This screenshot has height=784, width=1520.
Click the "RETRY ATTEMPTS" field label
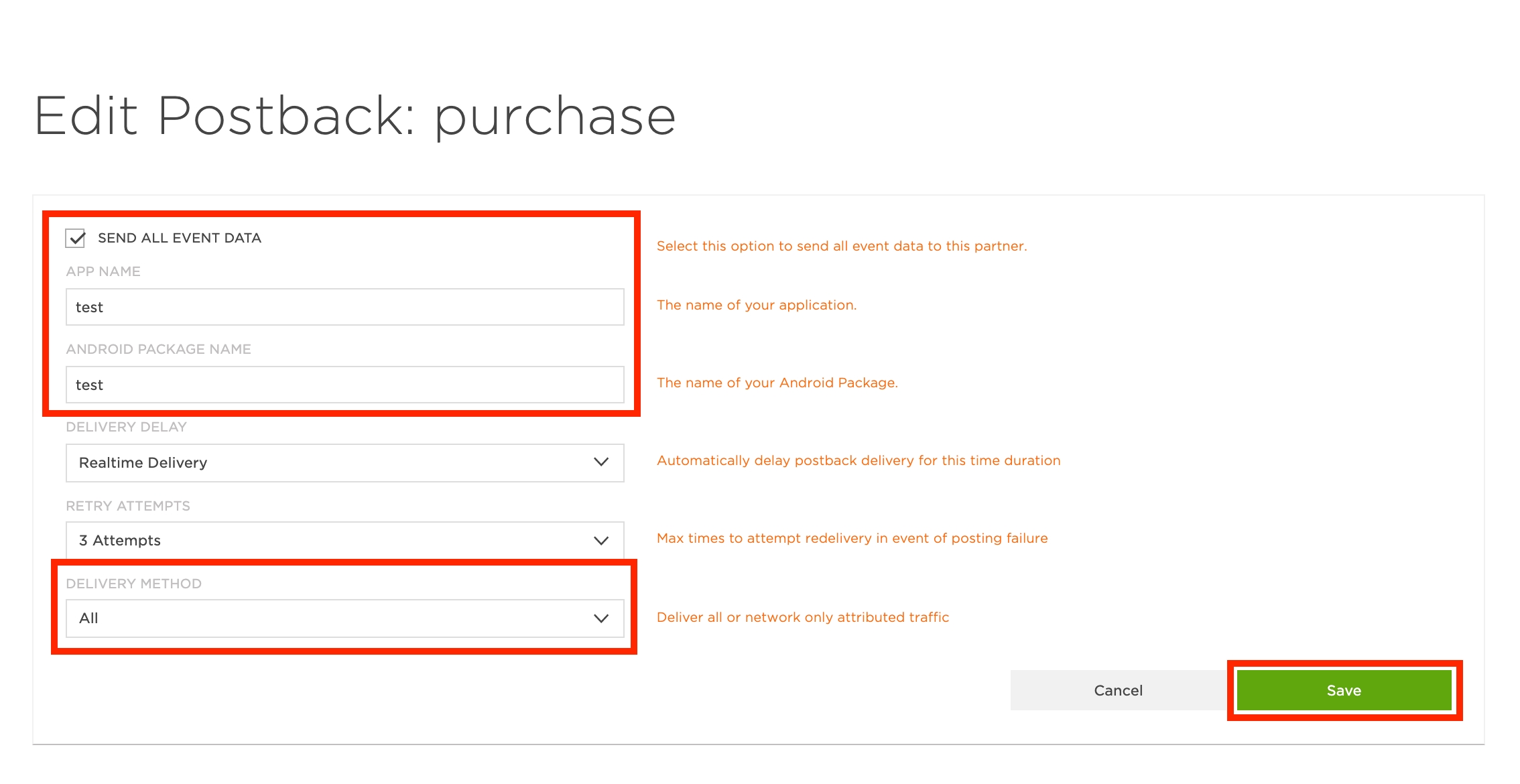128,506
